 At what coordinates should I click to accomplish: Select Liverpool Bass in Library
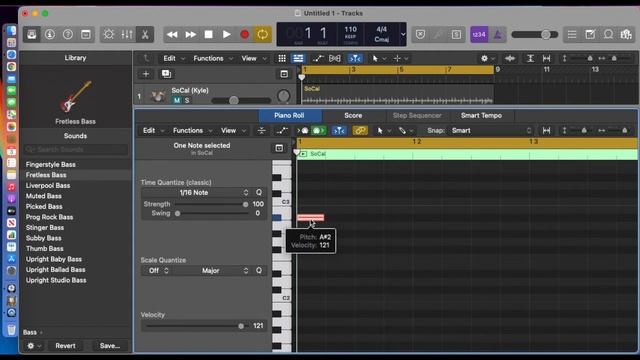(48, 185)
